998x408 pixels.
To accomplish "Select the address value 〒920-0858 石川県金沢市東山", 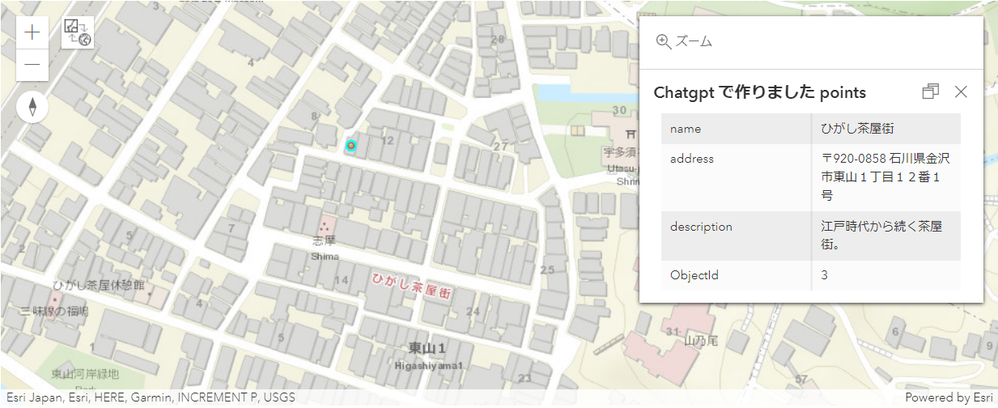I will pos(885,177).
